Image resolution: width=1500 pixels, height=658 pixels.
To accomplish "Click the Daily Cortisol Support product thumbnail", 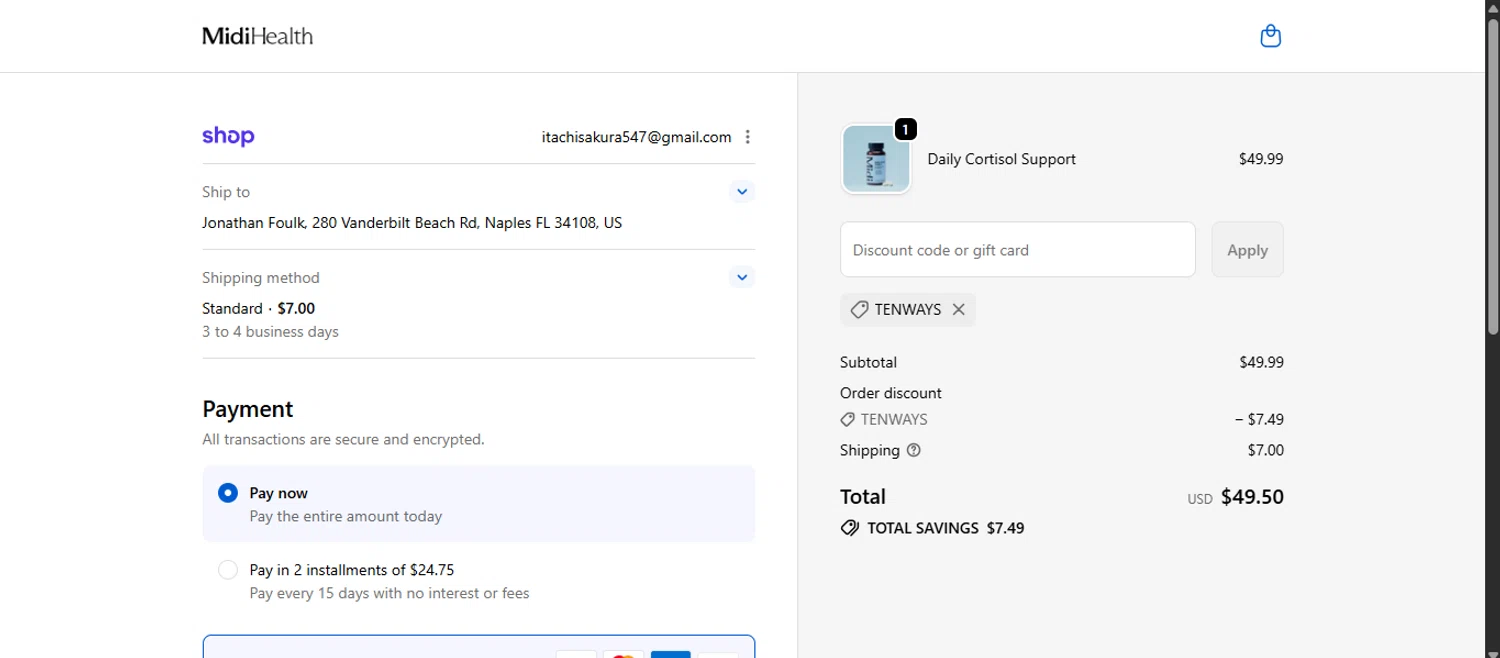I will click(876, 159).
